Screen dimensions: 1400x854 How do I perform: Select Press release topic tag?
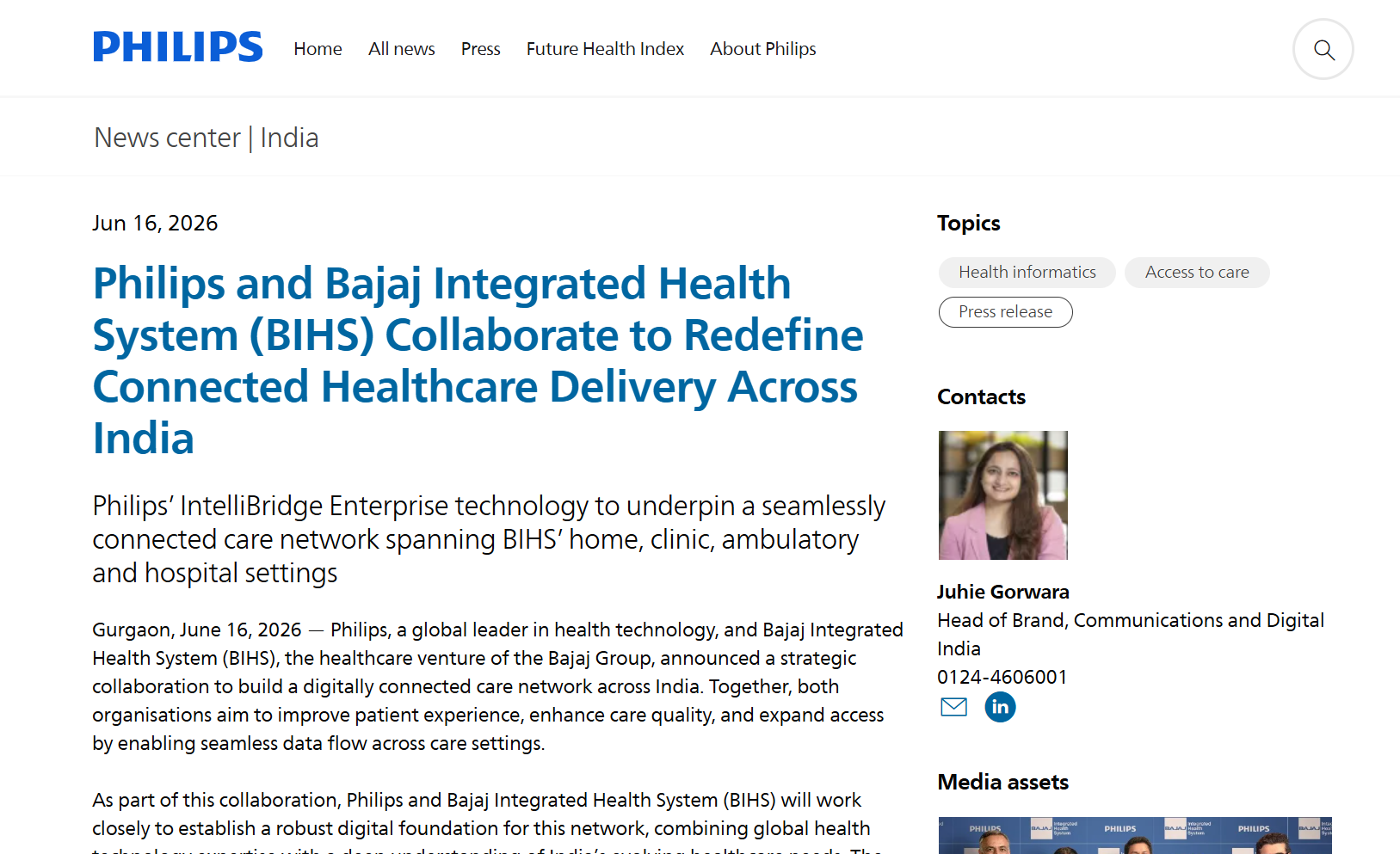point(1006,312)
